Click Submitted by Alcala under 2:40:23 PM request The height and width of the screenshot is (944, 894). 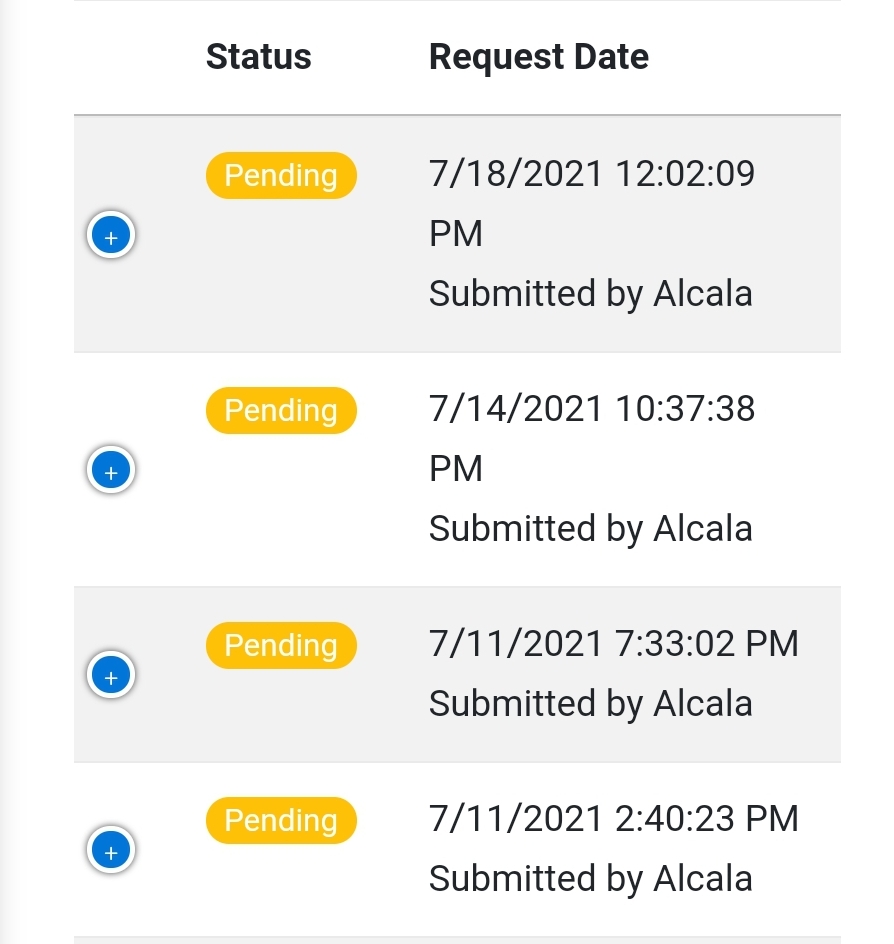coord(591,879)
